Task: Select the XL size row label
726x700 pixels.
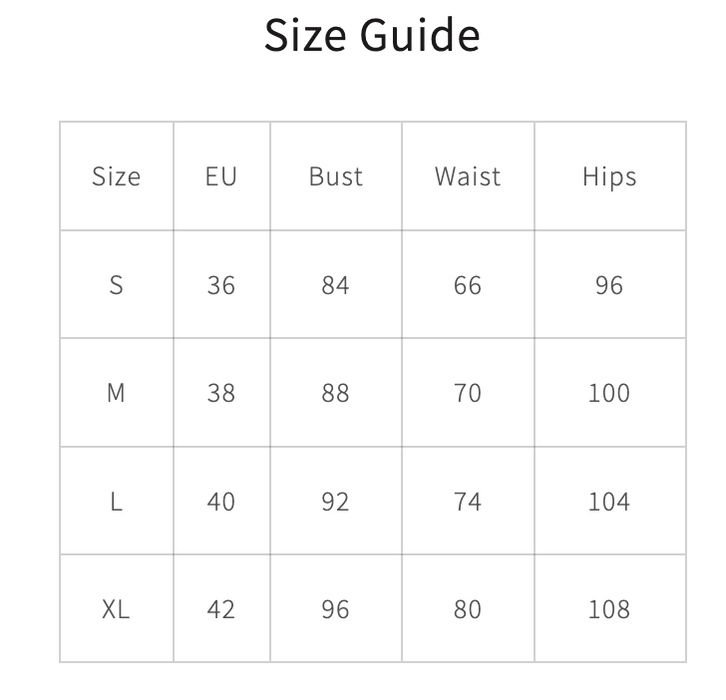Action: tap(116, 609)
